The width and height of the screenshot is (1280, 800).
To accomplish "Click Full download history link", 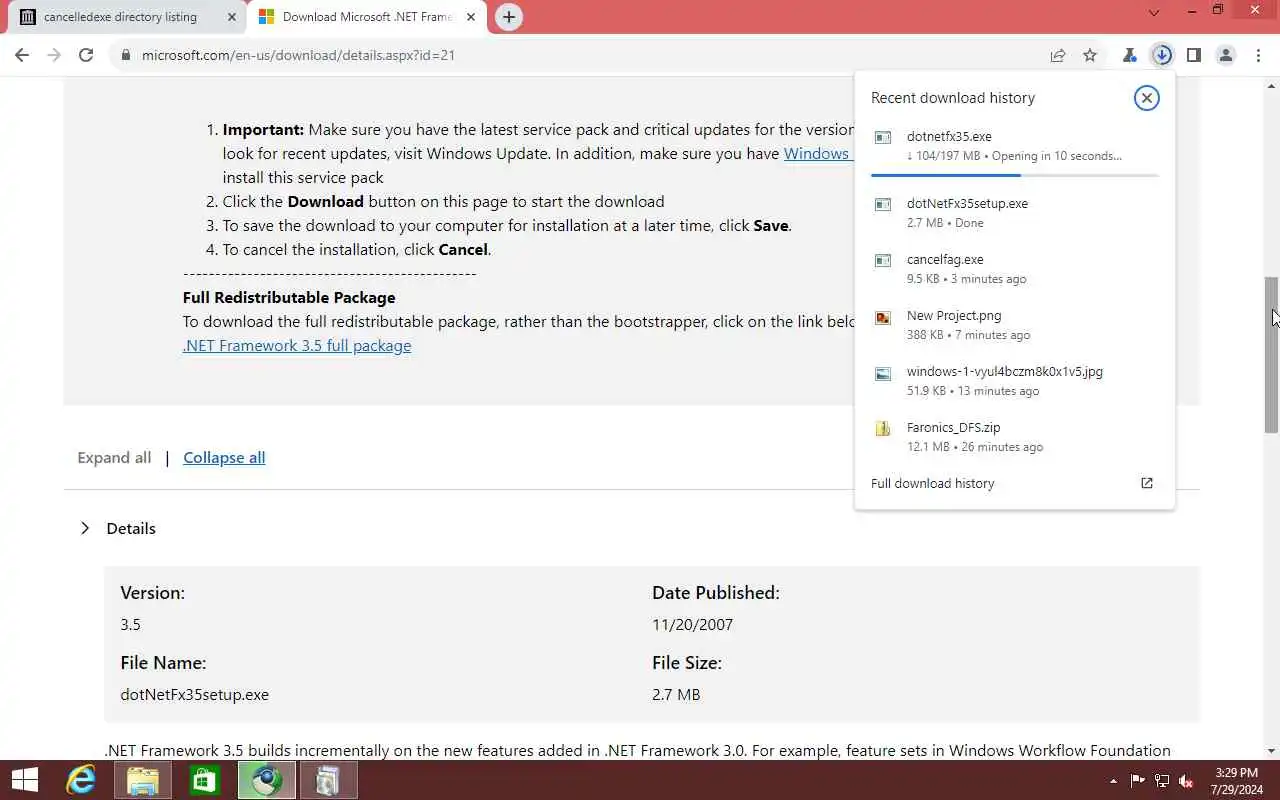I will [932, 483].
